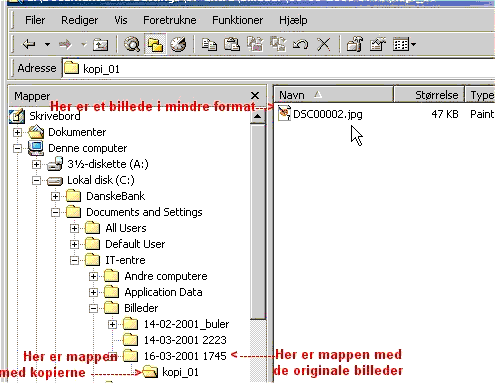495x383 pixels.
Task: Select the 14-03-2001 2223 folder
Action: click(185, 340)
